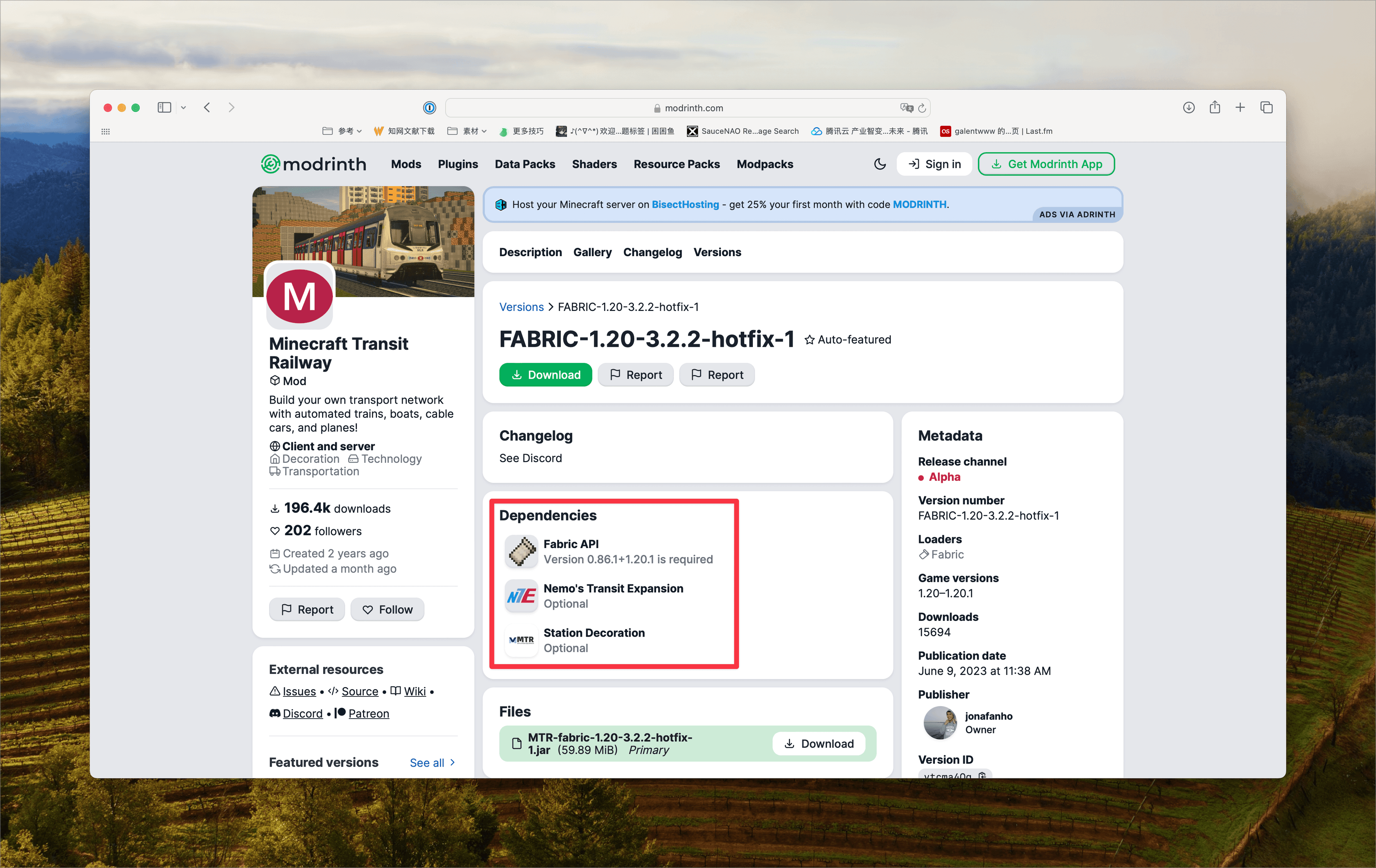
Task: Open the Fabric API dependency icon
Action: click(x=521, y=551)
